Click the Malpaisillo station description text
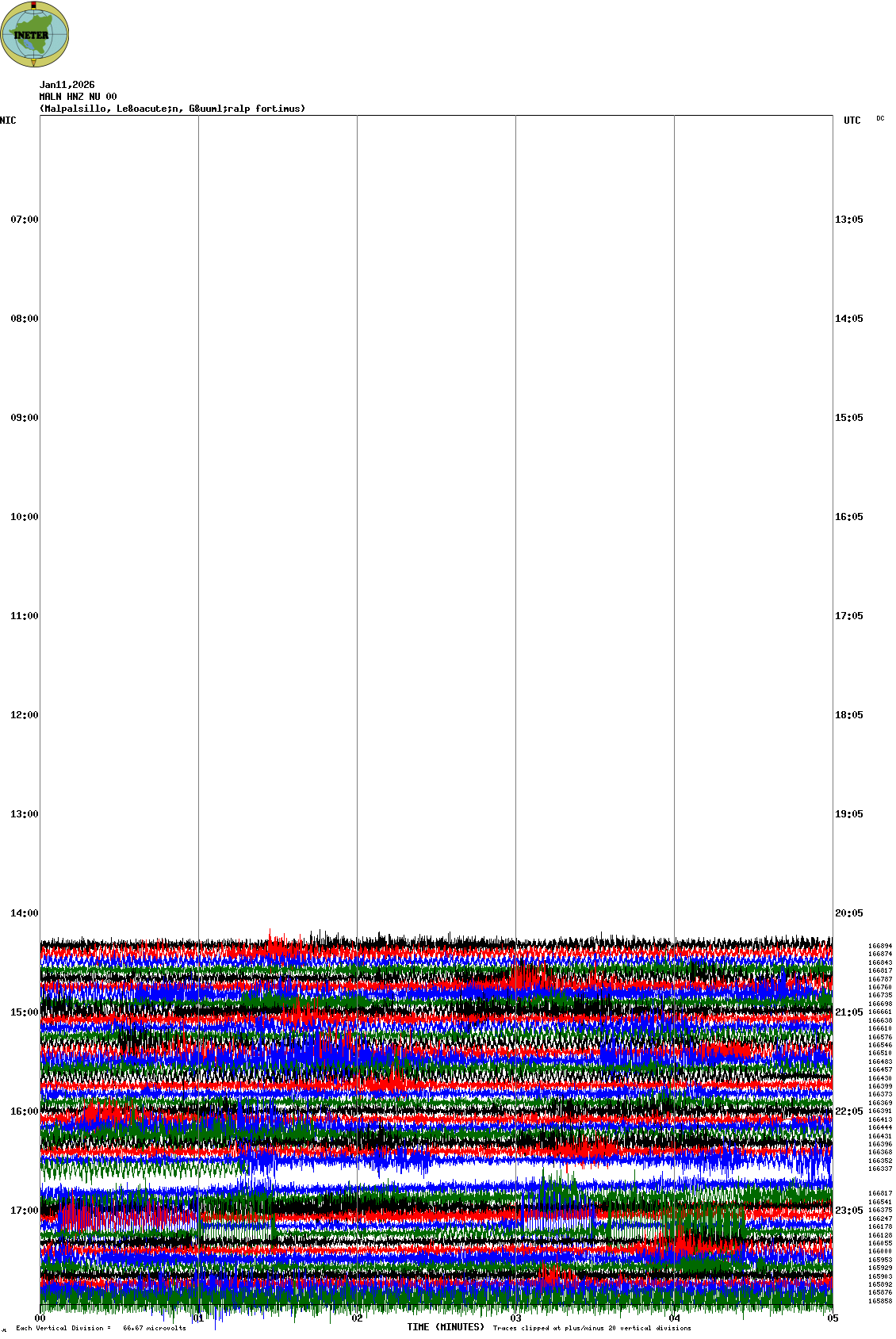 [172, 109]
